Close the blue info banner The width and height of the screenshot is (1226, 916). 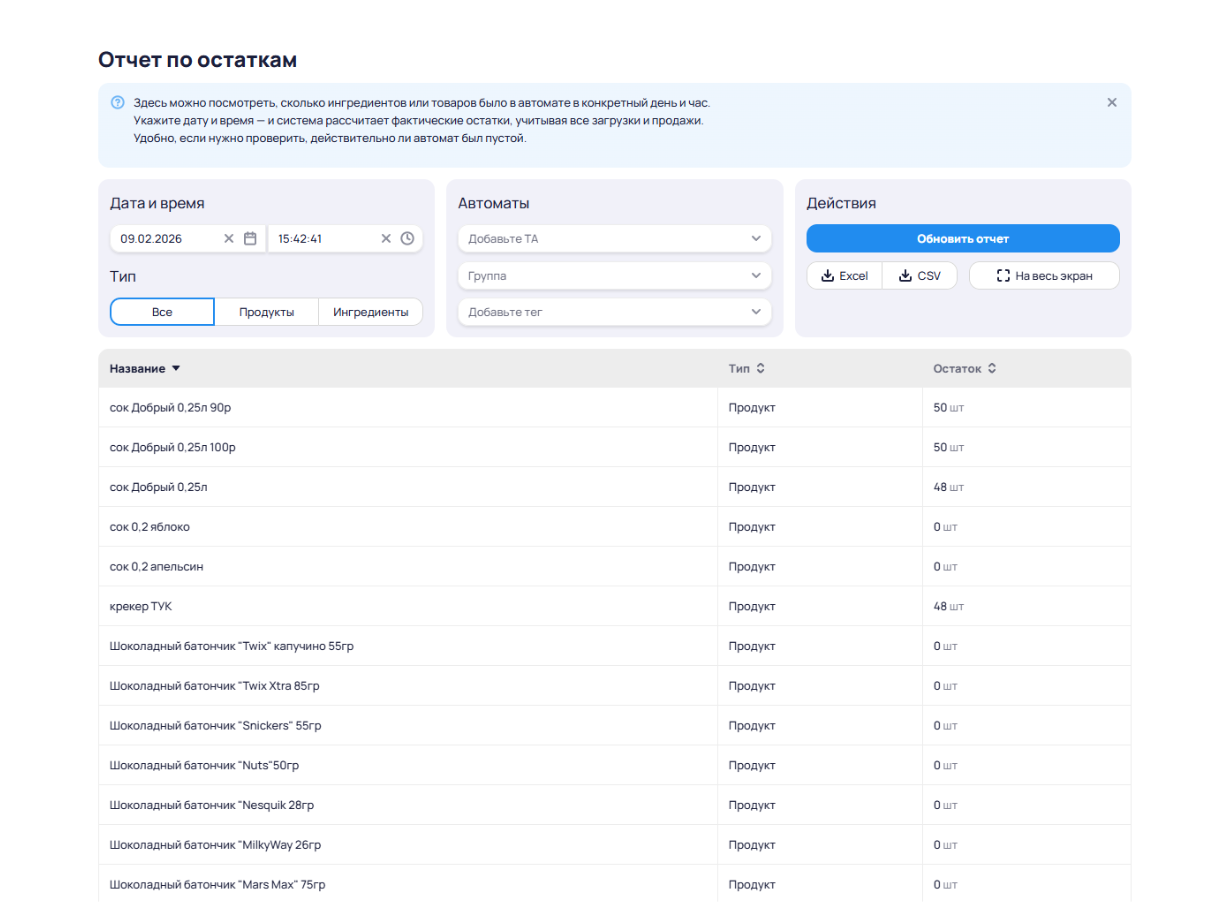(x=1111, y=102)
